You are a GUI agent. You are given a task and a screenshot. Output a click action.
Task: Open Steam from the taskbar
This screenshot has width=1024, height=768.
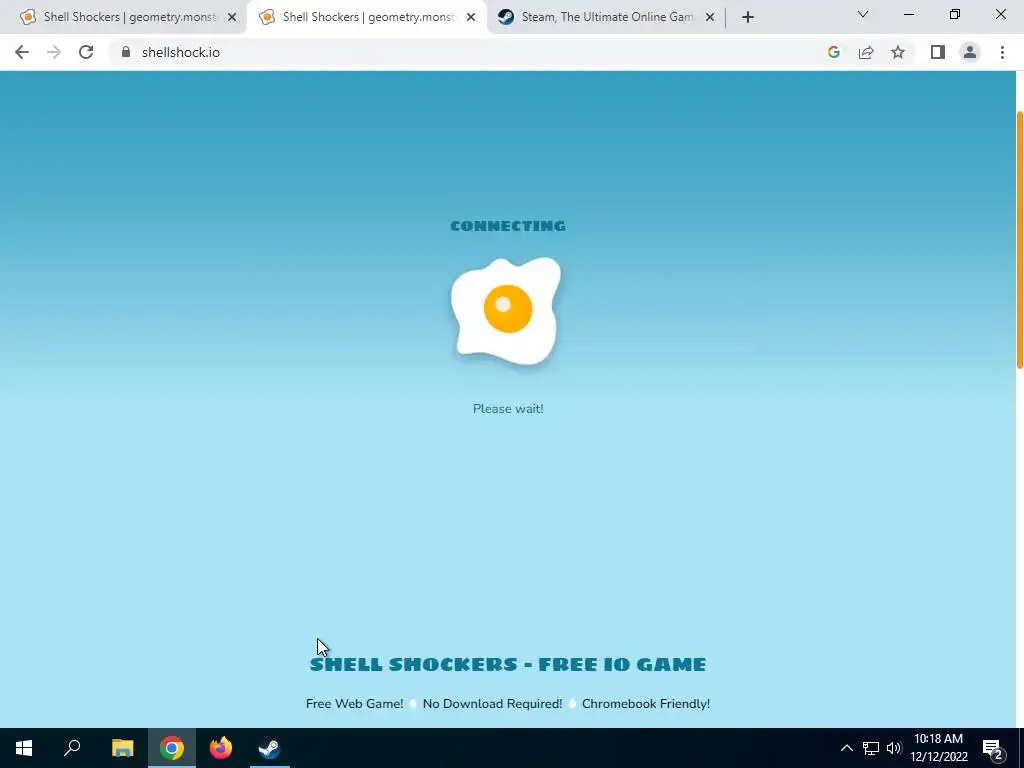(x=270, y=748)
